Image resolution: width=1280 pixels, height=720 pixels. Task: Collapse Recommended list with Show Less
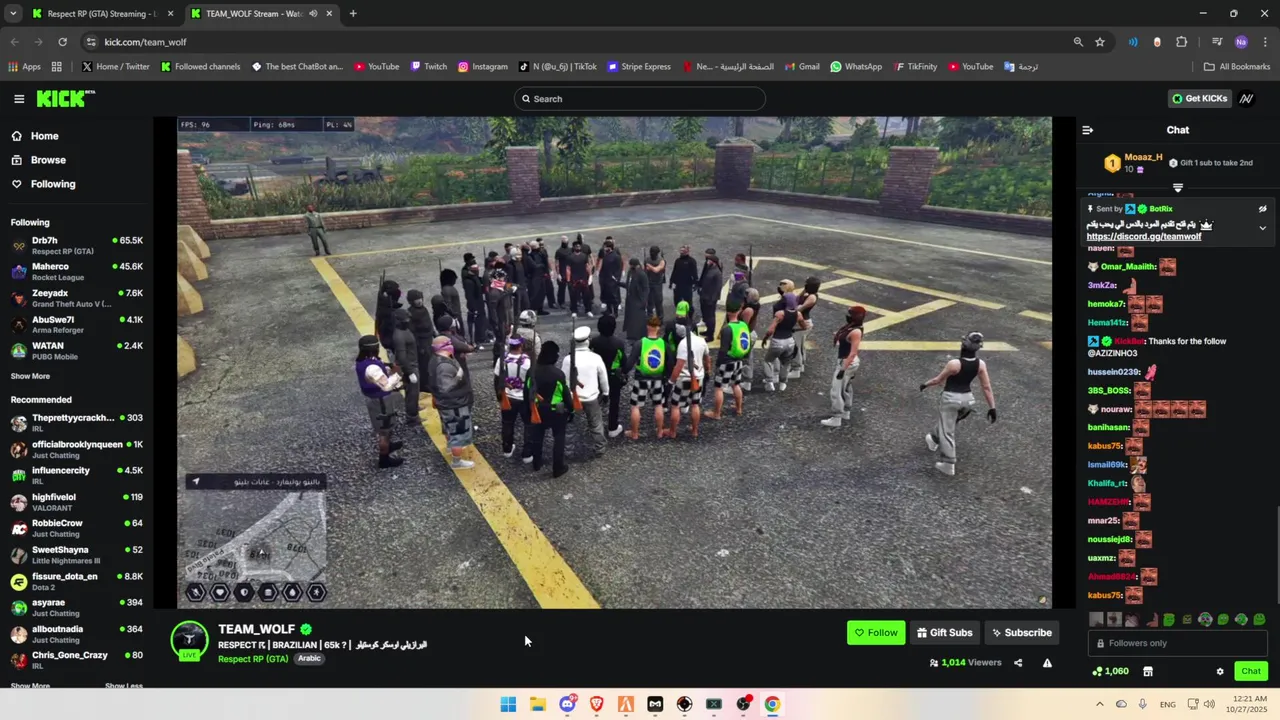coord(124,686)
